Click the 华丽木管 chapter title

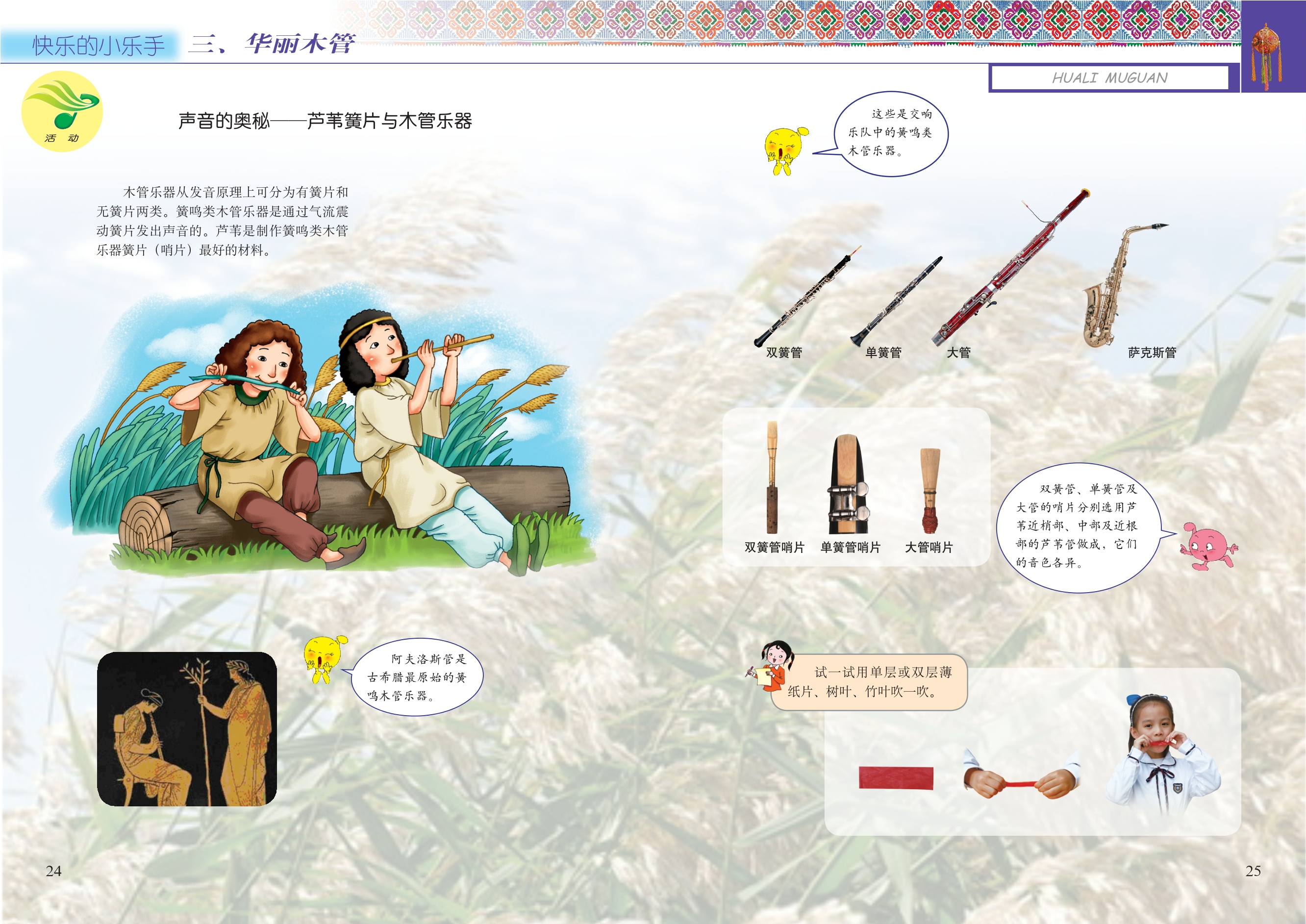(300, 44)
